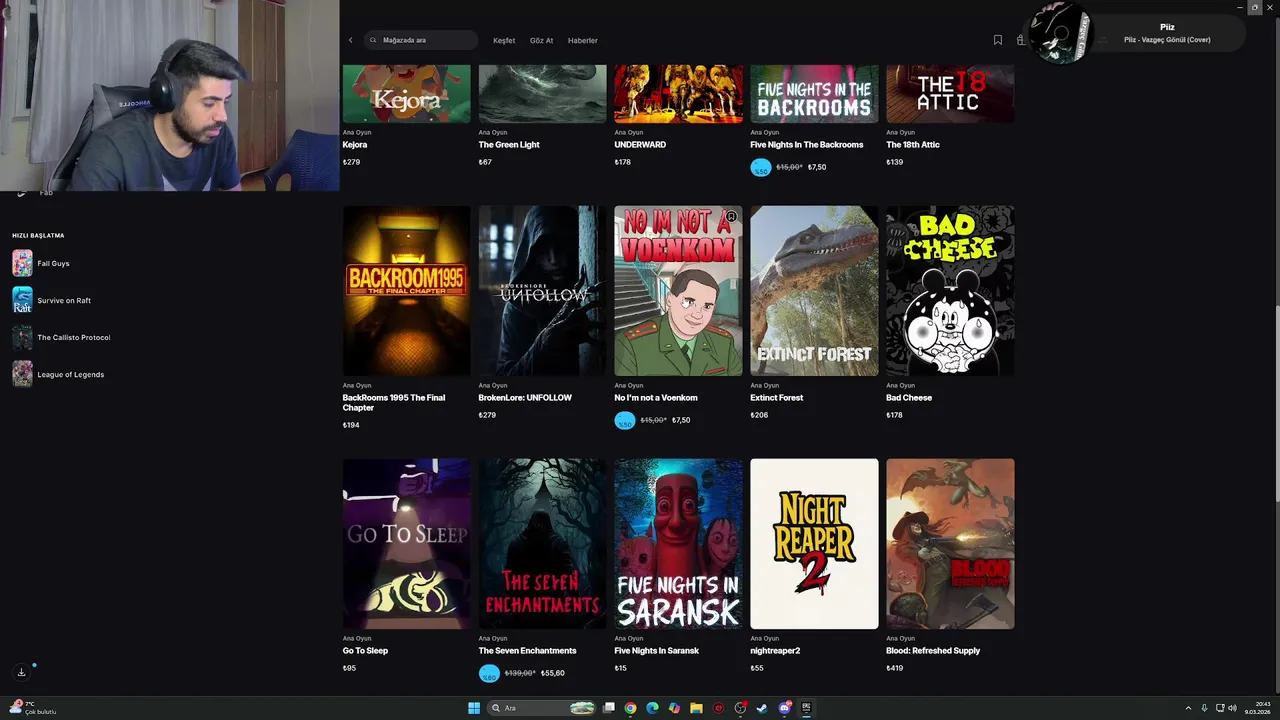Open File Explorer from taskbar

point(696,708)
